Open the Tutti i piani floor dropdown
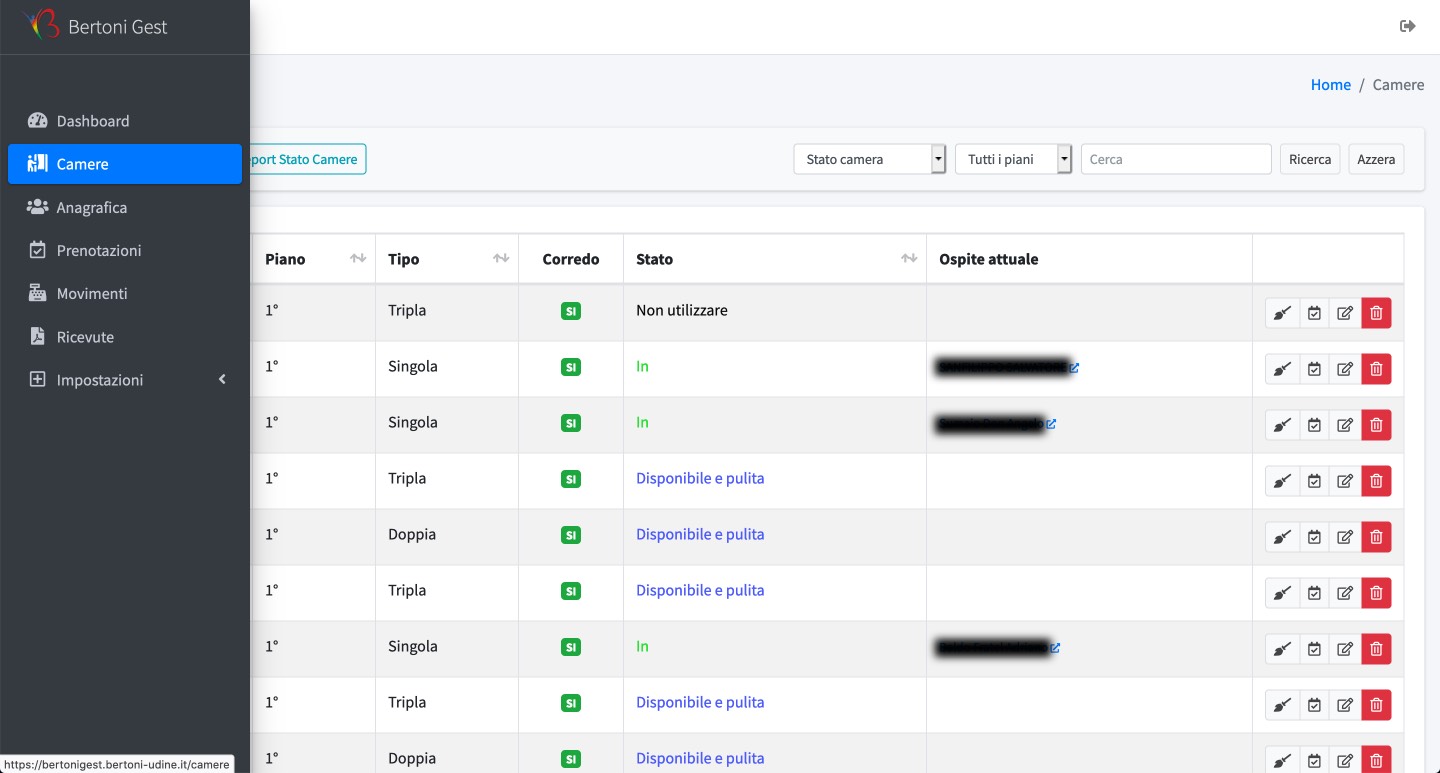Viewport: 1440px width, 773px height. 1014,159
